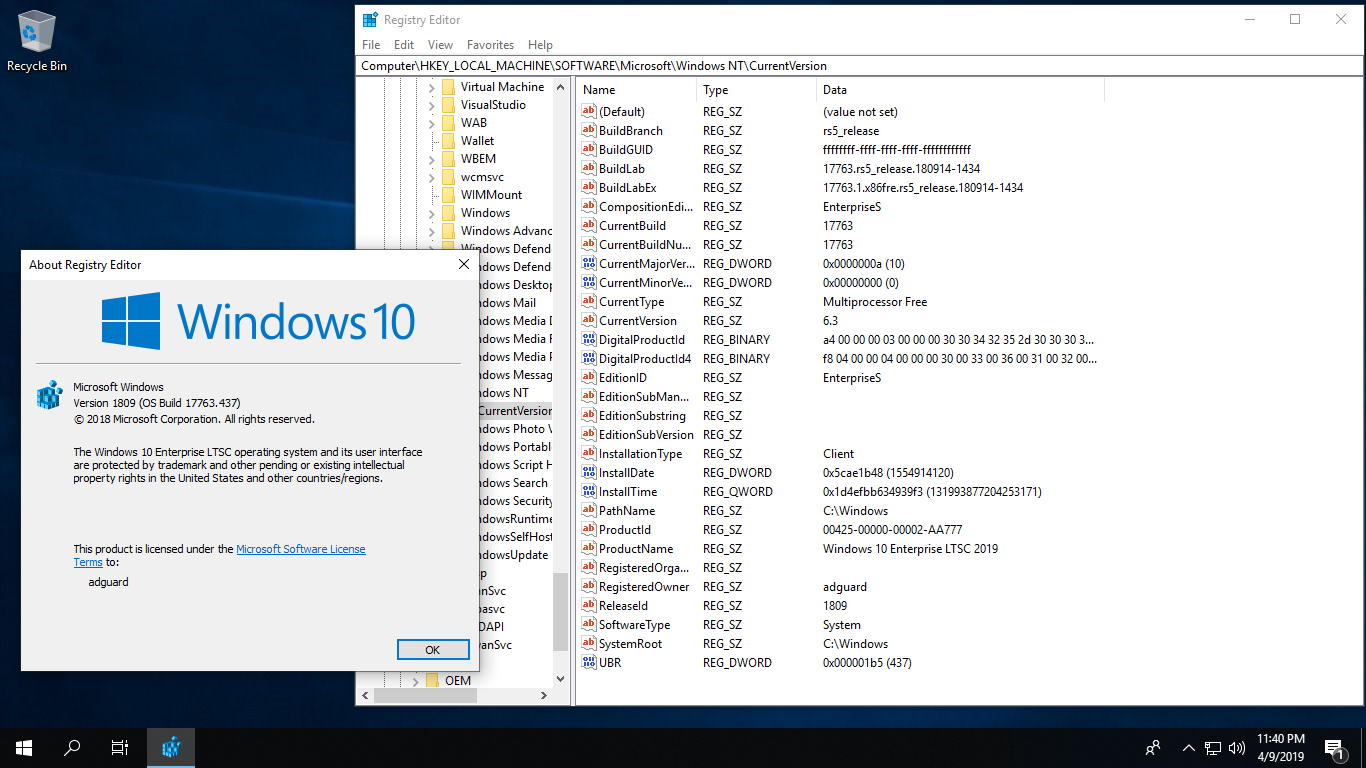Close the About Registry Editor dialog
This screenshot has width=1366, height=768.
464,264
